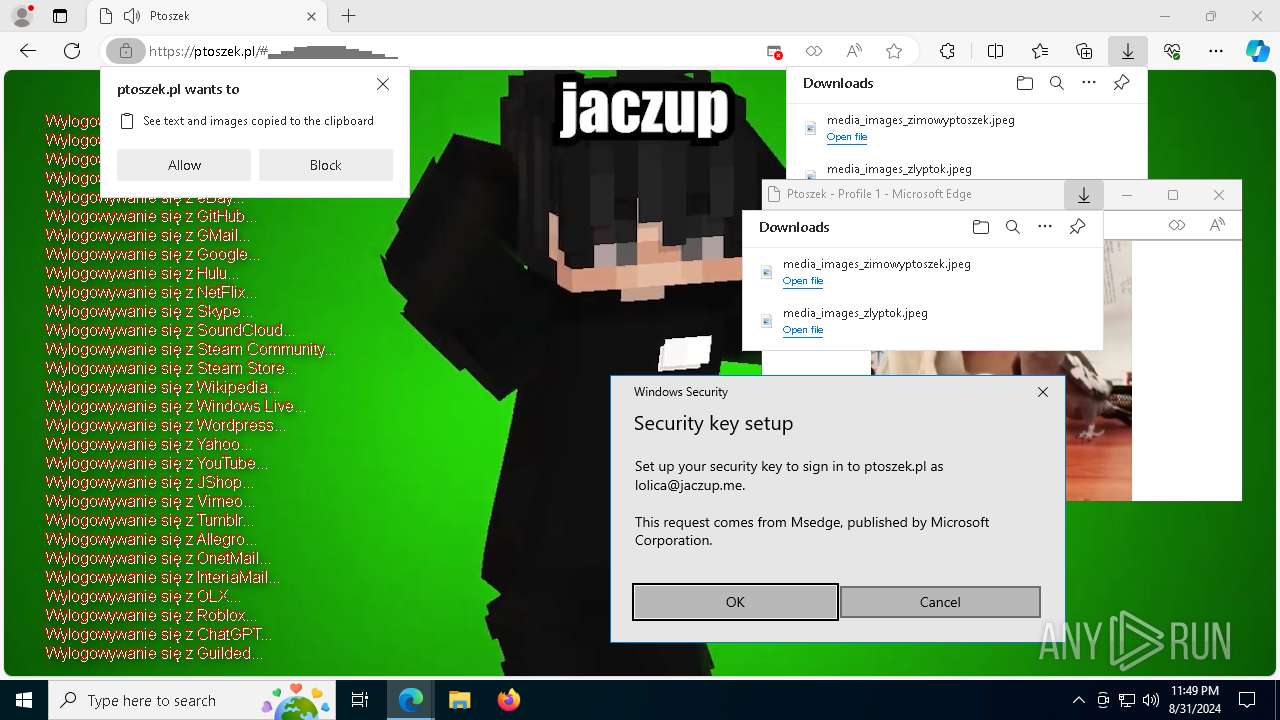Open the tab actions menu icon
Image resolution: width=1280 pixels, height=720 pixels.
[60, 16]
